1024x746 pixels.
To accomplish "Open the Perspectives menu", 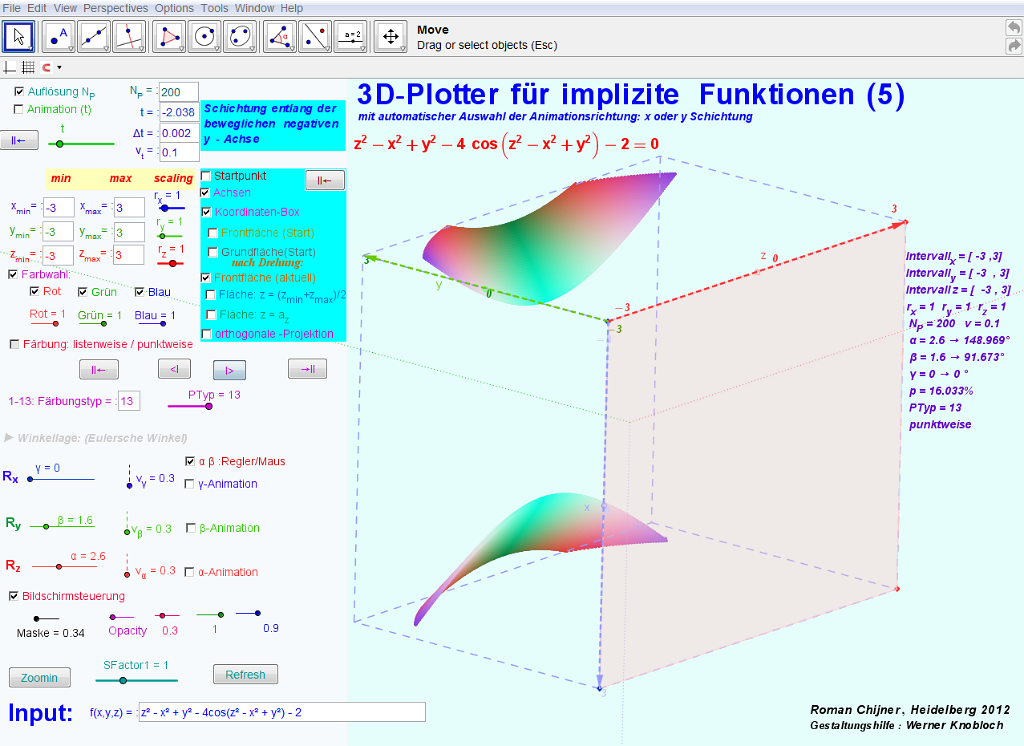I will coord(116,8).
